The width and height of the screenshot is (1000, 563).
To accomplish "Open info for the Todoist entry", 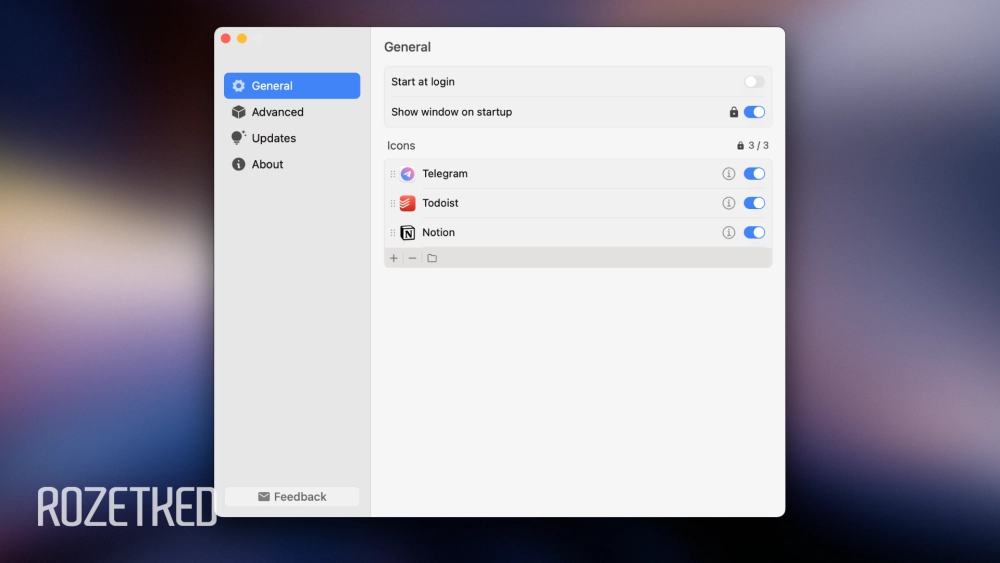I will point(729,203).
